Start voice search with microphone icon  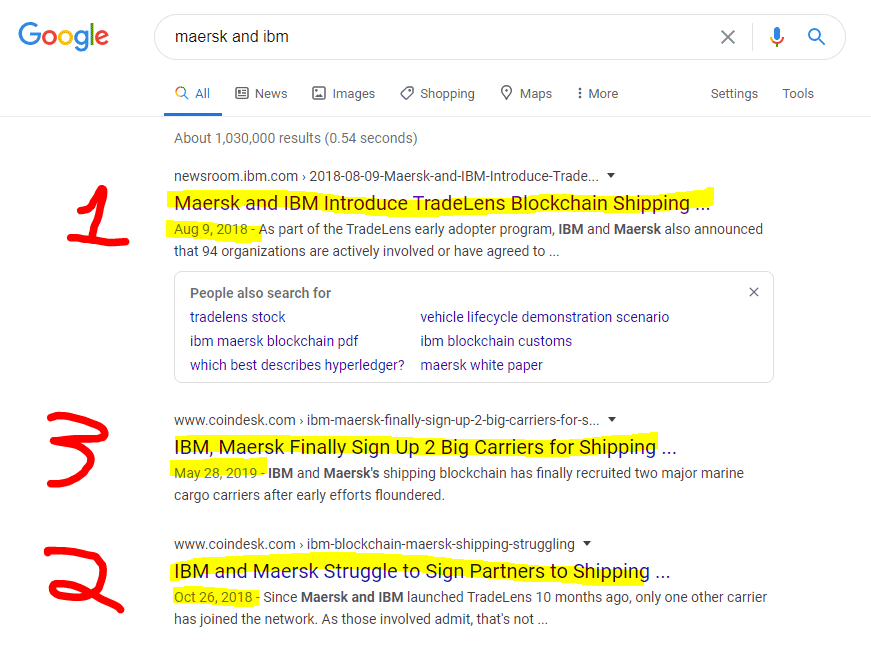coord(777,37)
